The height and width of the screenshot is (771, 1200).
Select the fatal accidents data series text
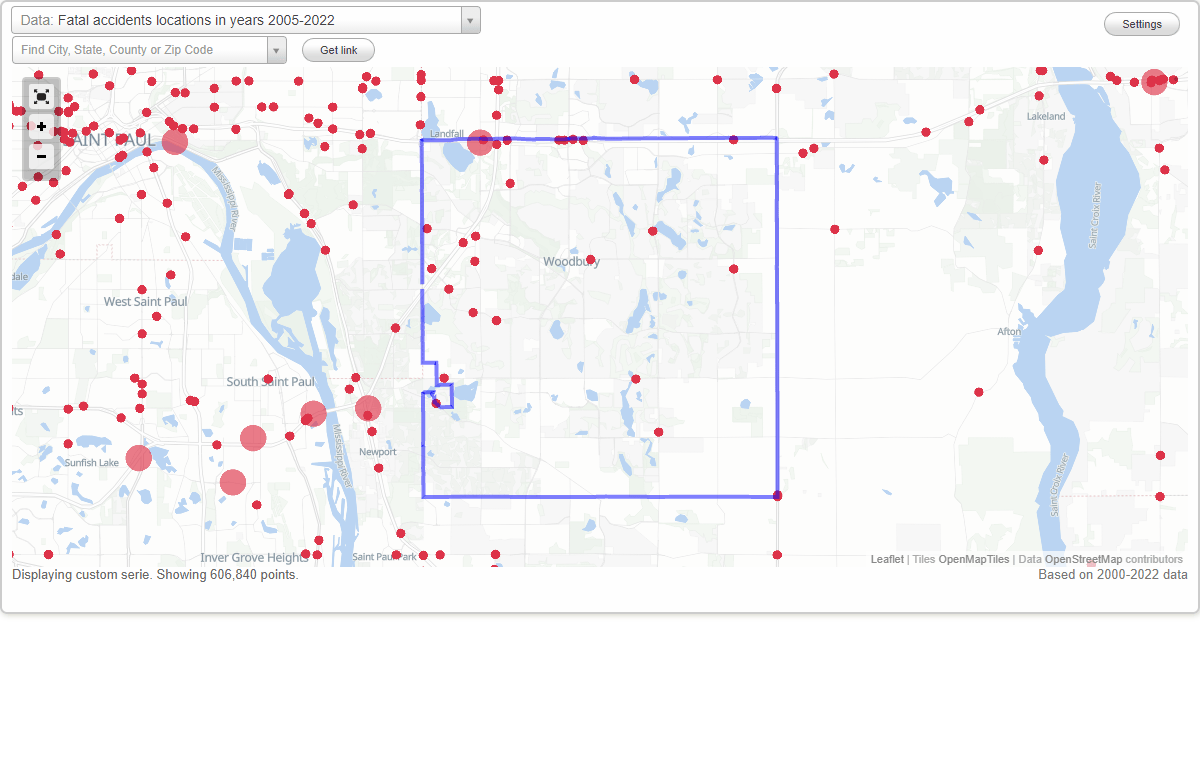tap(197, 20)
